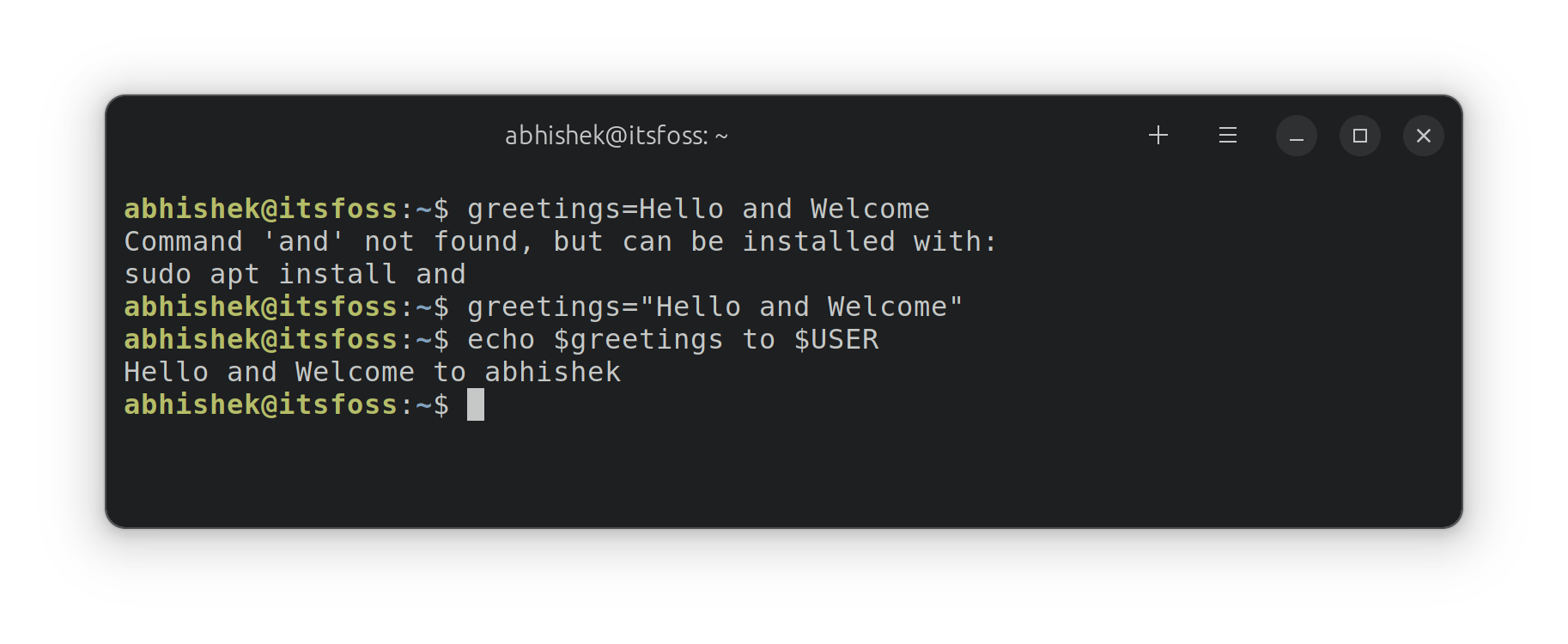The image size is (1568, 644).
Task: Click the Command 'and' not found message
Action: coord(558,241)
